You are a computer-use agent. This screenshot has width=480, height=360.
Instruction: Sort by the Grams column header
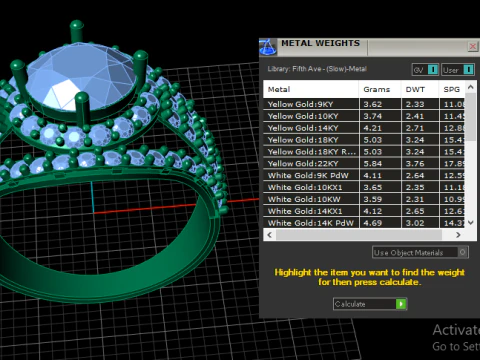(x=380, y=89)
